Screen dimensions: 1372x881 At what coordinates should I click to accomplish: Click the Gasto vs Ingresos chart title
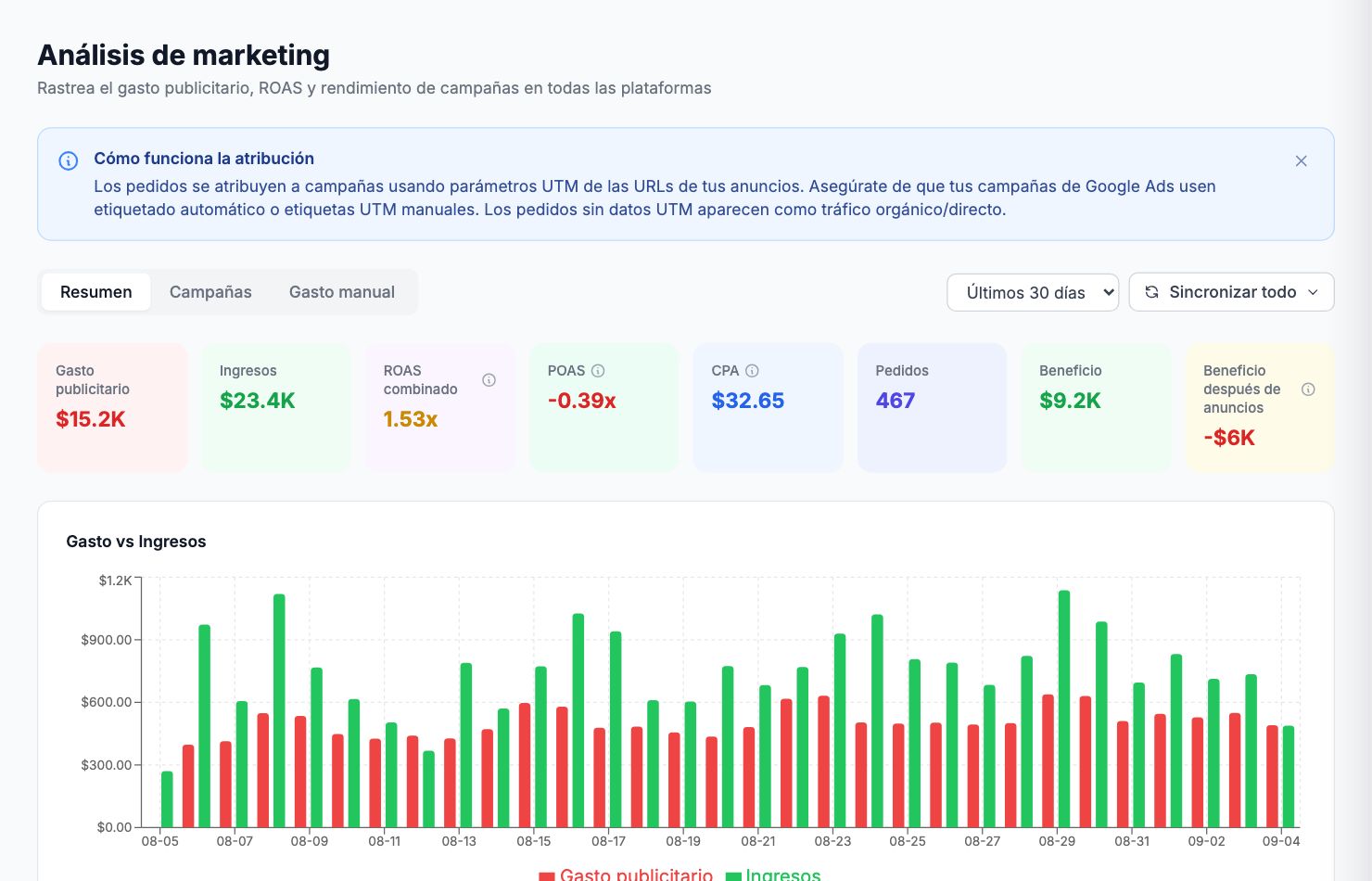tap(136, 542)
